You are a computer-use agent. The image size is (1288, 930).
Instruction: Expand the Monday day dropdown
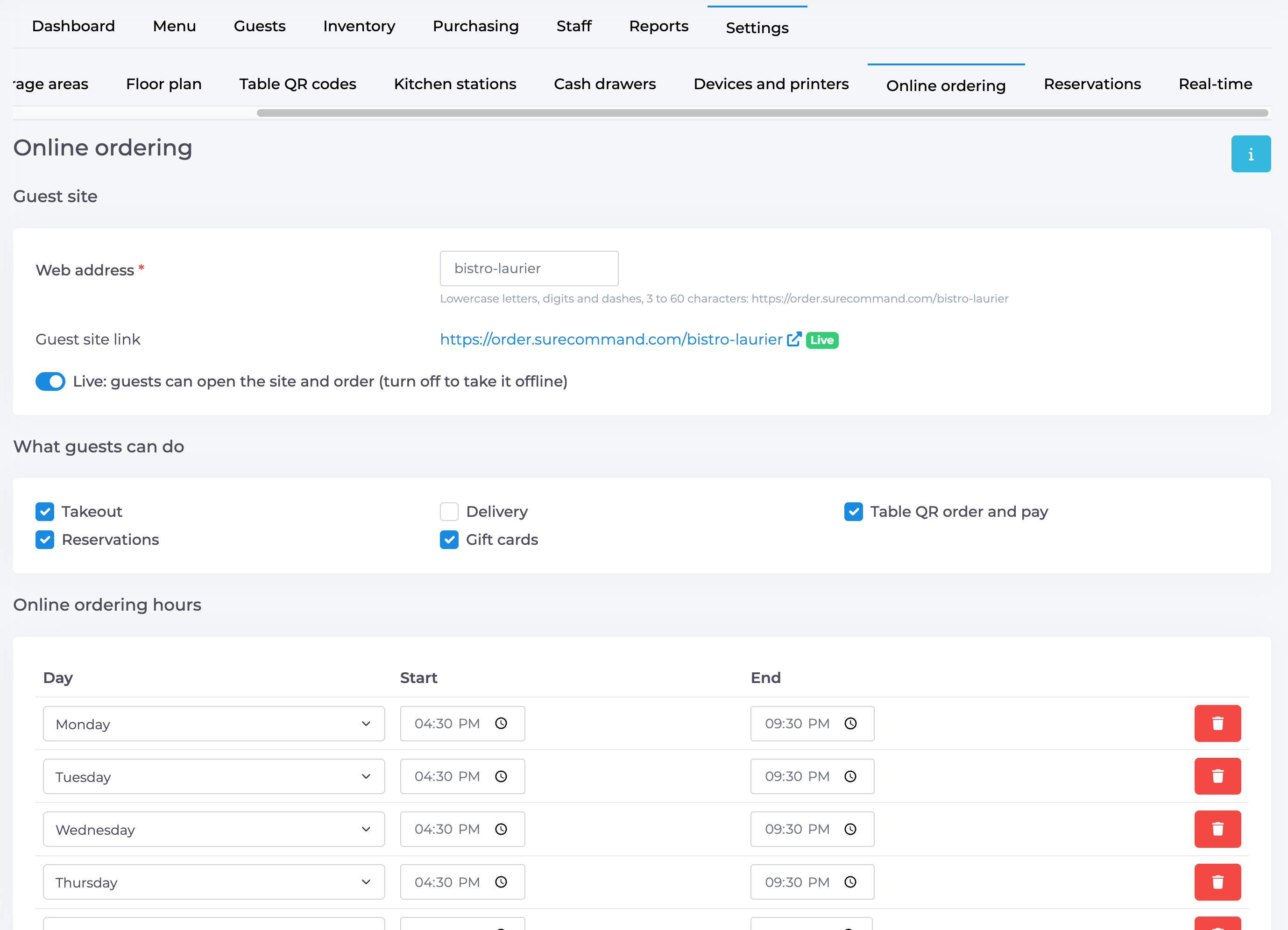pos(214,723)
